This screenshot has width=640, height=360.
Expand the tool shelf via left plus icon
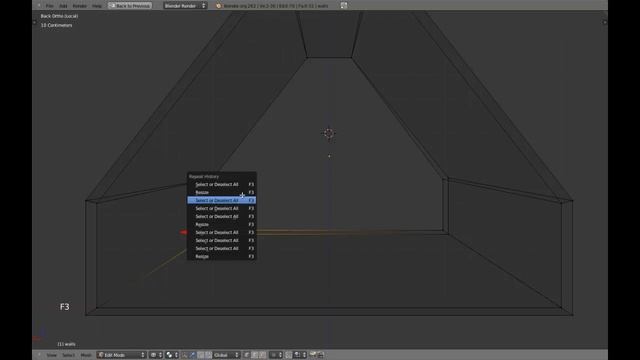[34, 22]
